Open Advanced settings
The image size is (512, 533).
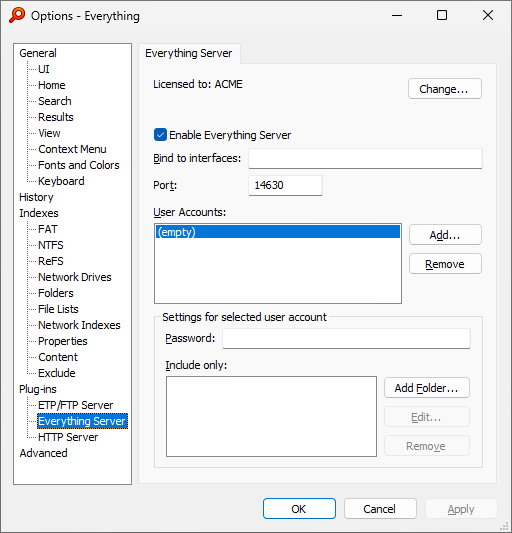tap(43, 453)
